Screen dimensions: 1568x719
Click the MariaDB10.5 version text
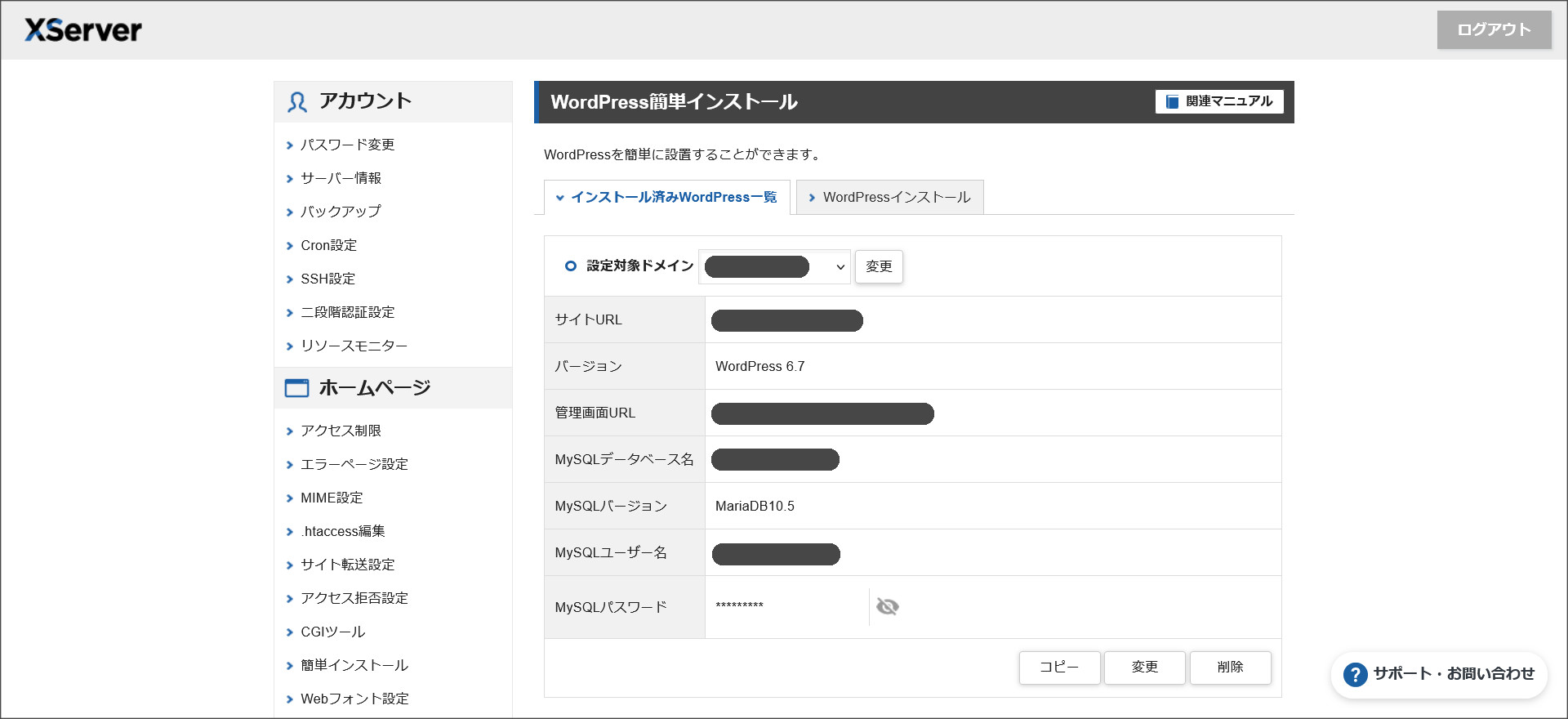pyautogui.click(x=755, y=506)
